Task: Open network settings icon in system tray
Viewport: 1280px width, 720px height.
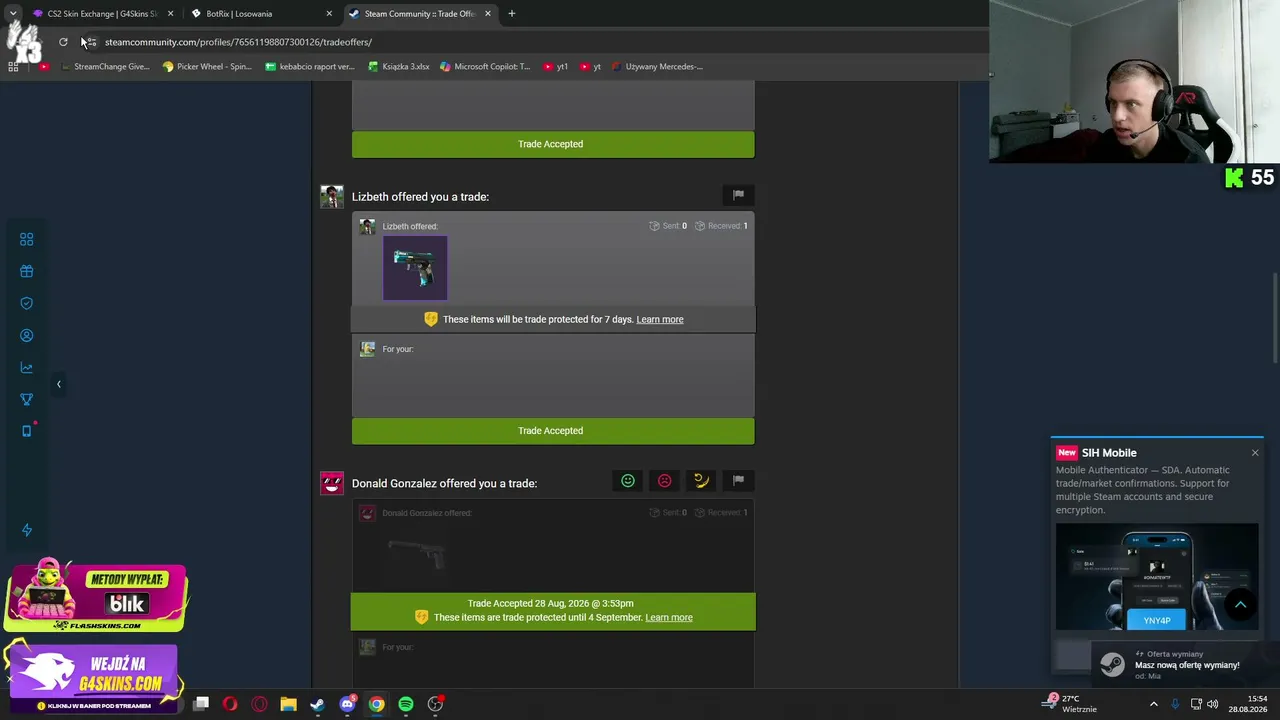Action: 1196,704
